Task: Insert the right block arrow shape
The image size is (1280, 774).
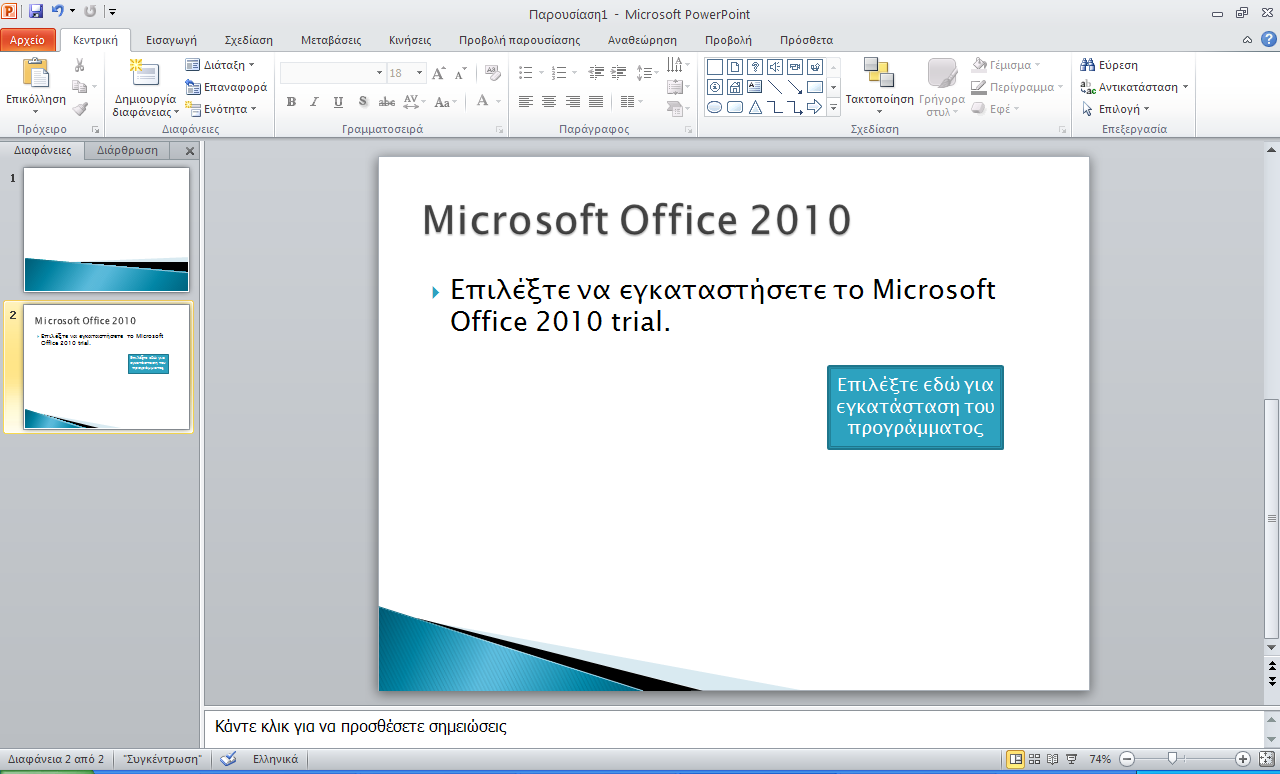Action: click(x=815, y=107)
